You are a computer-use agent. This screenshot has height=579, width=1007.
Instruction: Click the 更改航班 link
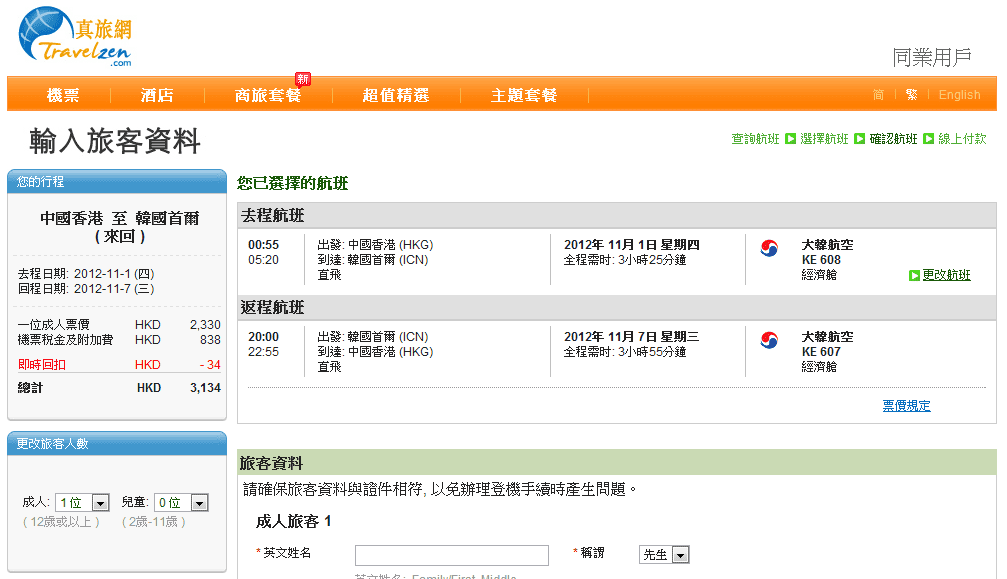coord(946,275)
